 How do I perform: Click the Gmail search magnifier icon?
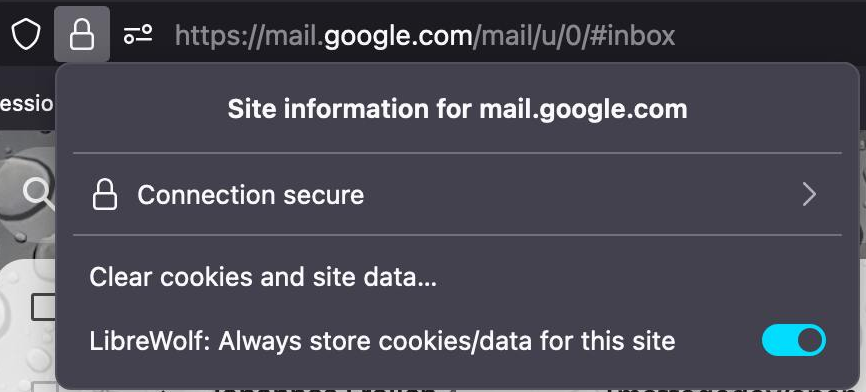[x=39, y=194]
